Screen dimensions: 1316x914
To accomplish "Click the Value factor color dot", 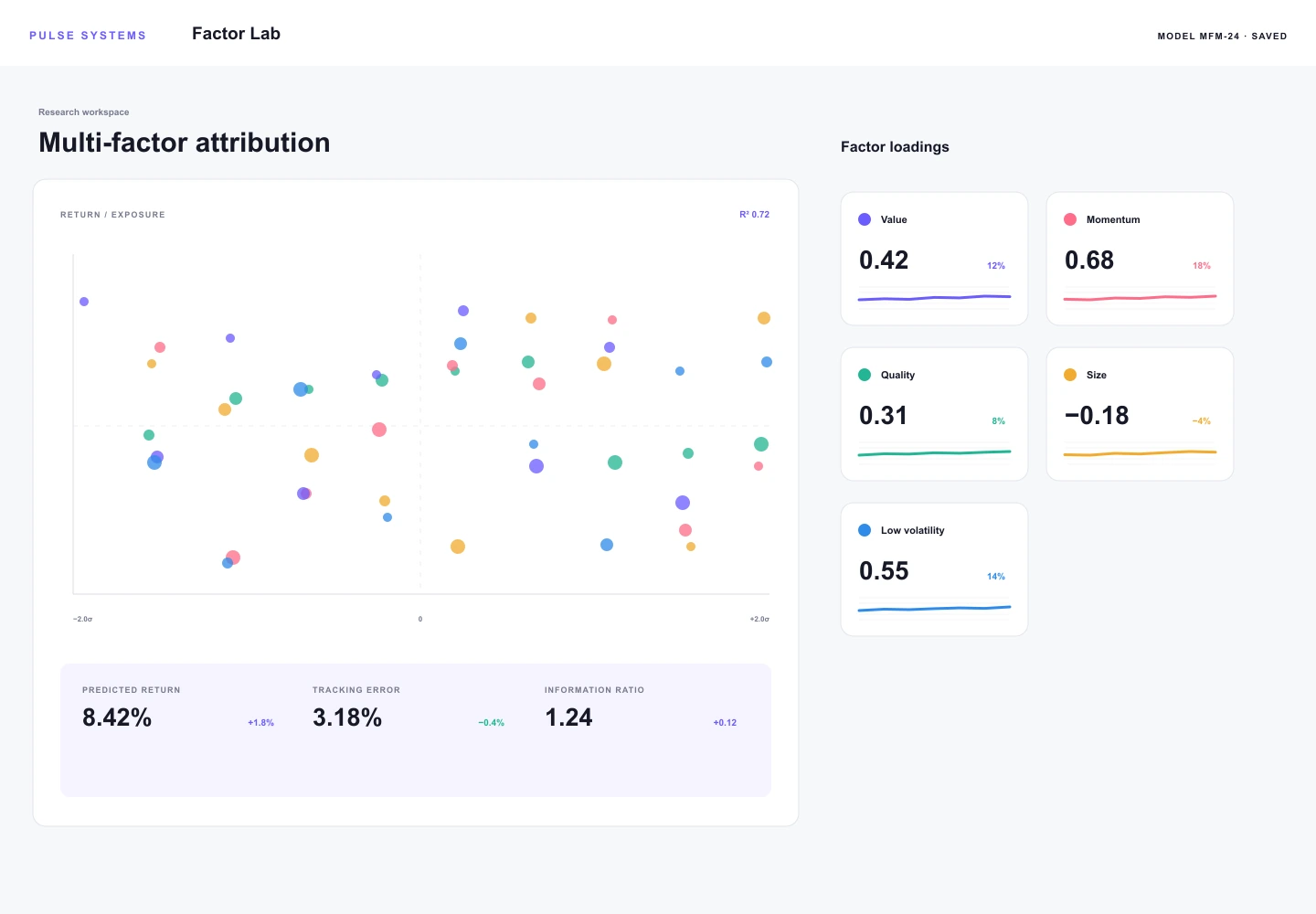I will [x=865, y=219].
